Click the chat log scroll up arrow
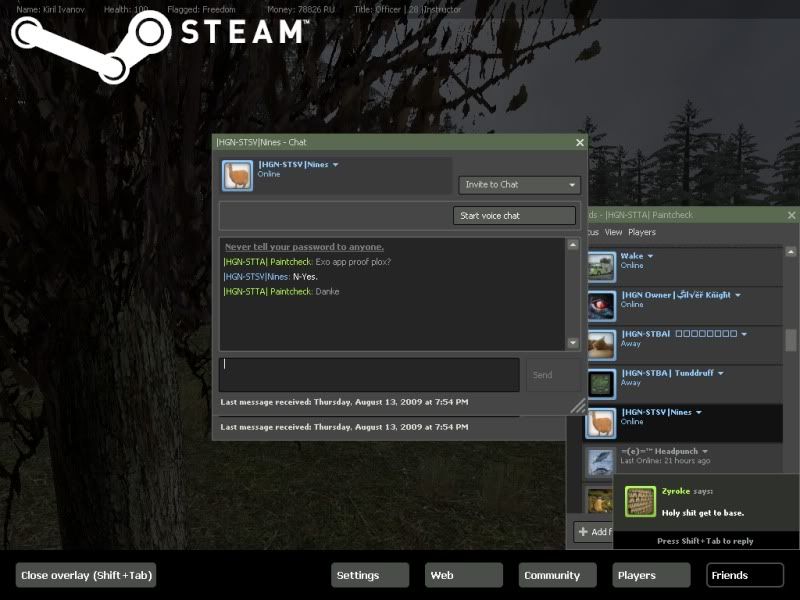Viewport: 800px width, 600px height. 573,245
